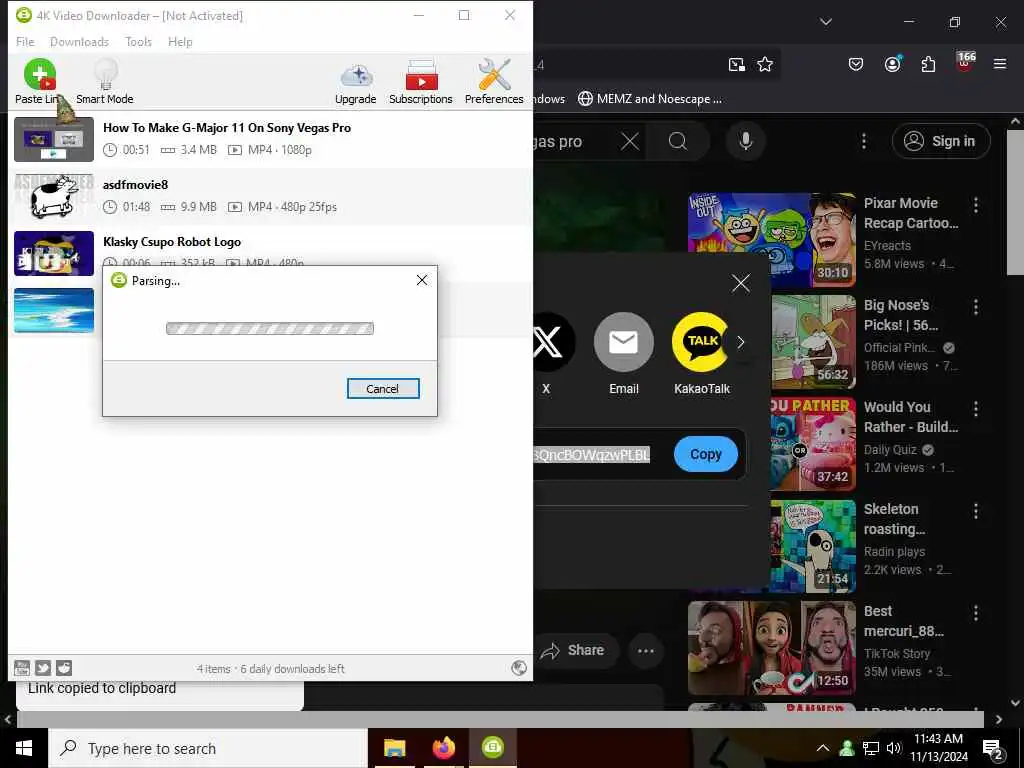Viewport: 1024px width, 768px height.
Task: Open extension icon with 166 badge
Action: (x=965, y=62)
